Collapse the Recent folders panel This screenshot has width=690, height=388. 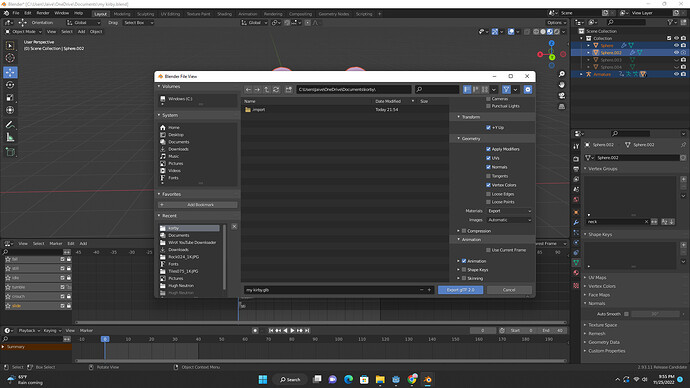point(159,216)
